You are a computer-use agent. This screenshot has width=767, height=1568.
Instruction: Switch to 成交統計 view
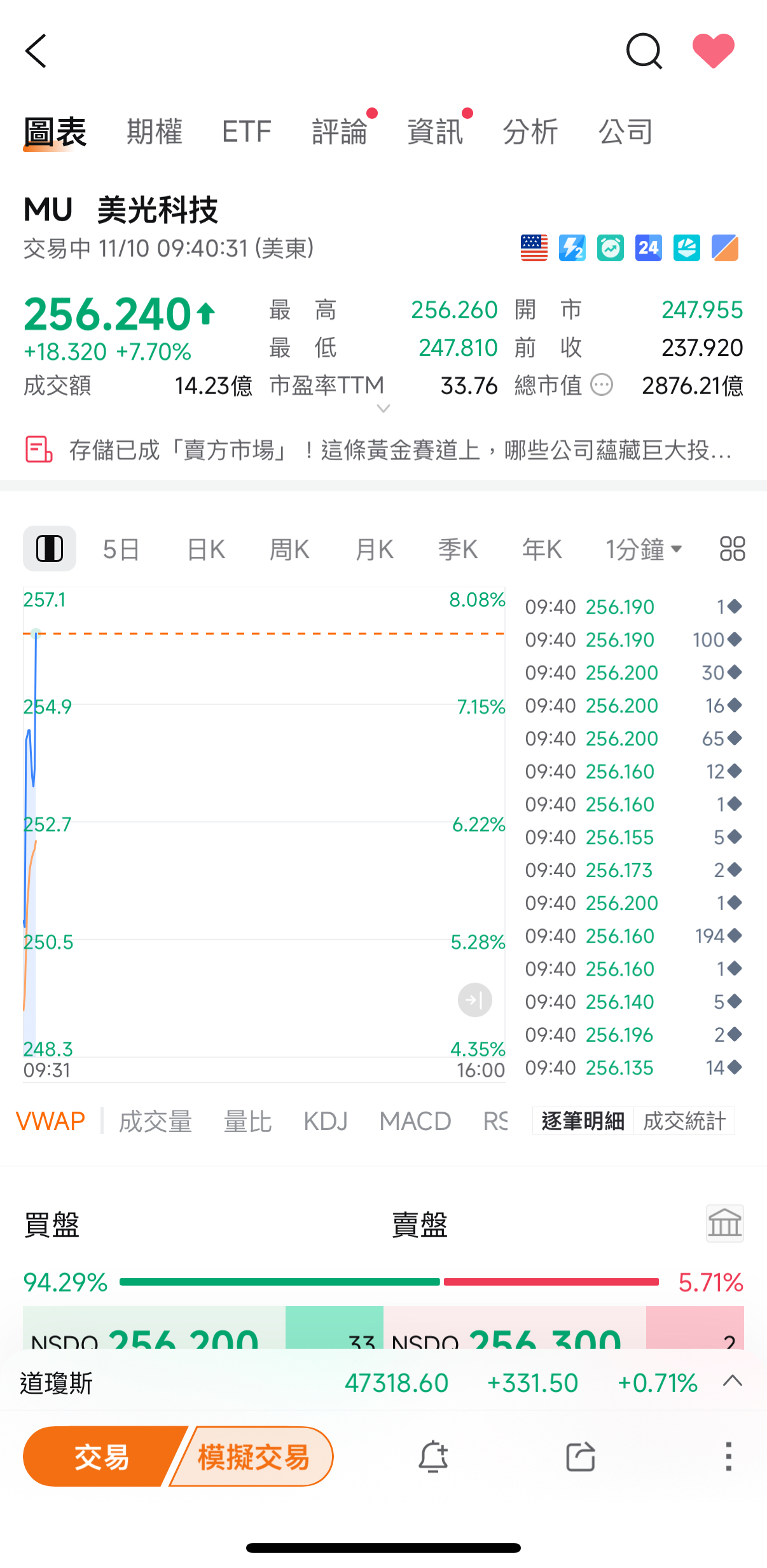click(684, 1121)
